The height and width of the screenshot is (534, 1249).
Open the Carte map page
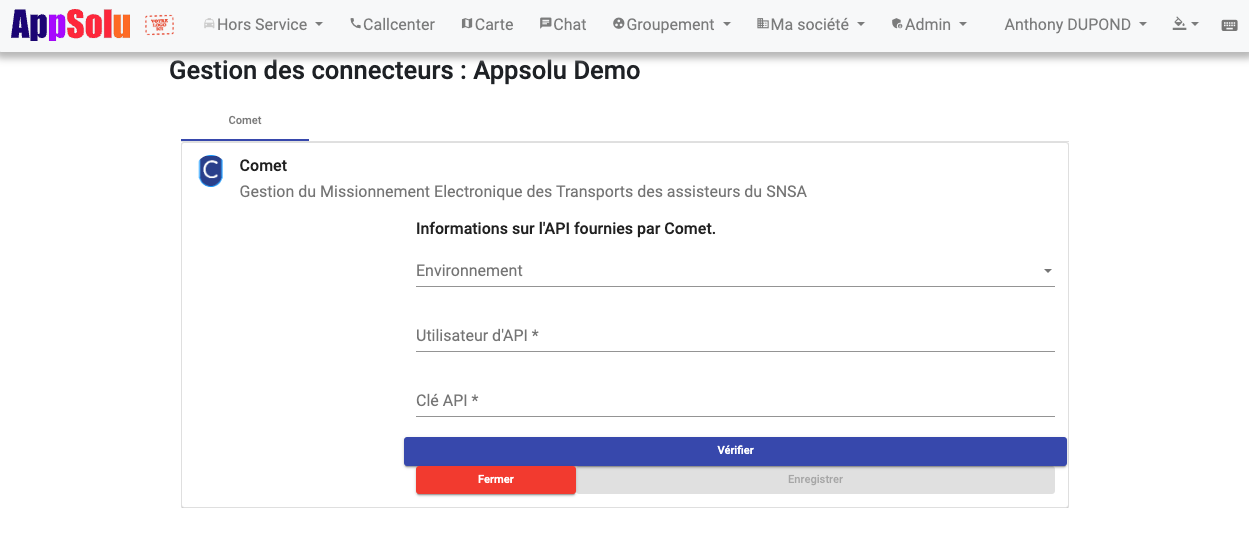pyautogui.click(x=487, y=25)
